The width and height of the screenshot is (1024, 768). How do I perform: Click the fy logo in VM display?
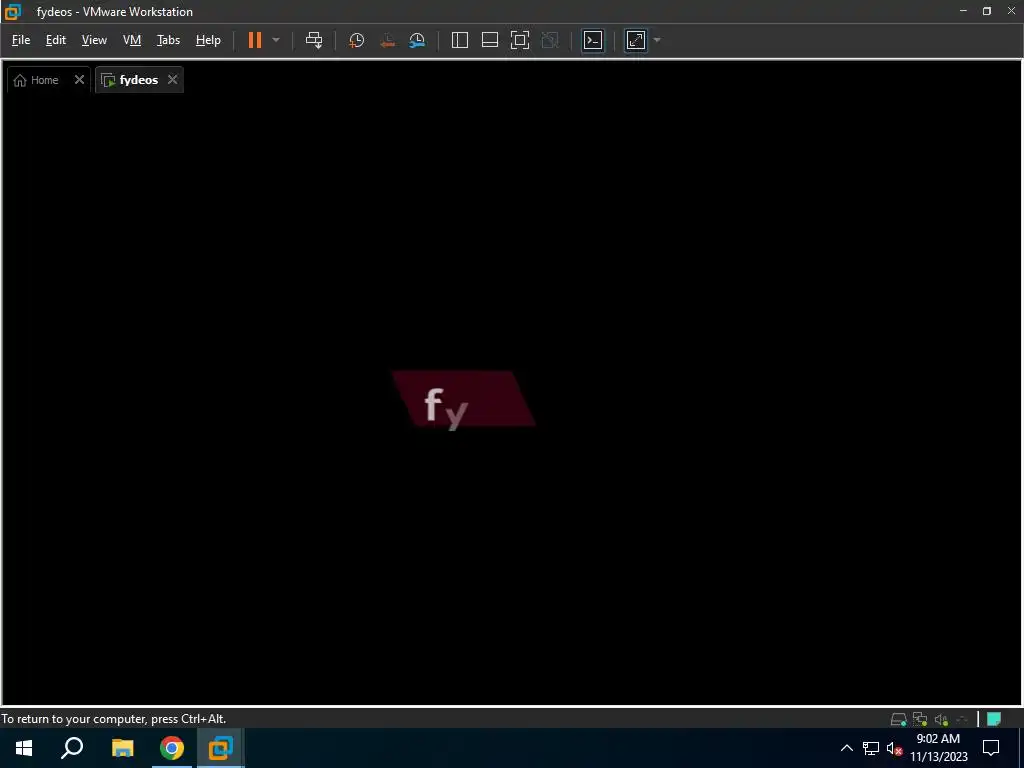point(463,400)
